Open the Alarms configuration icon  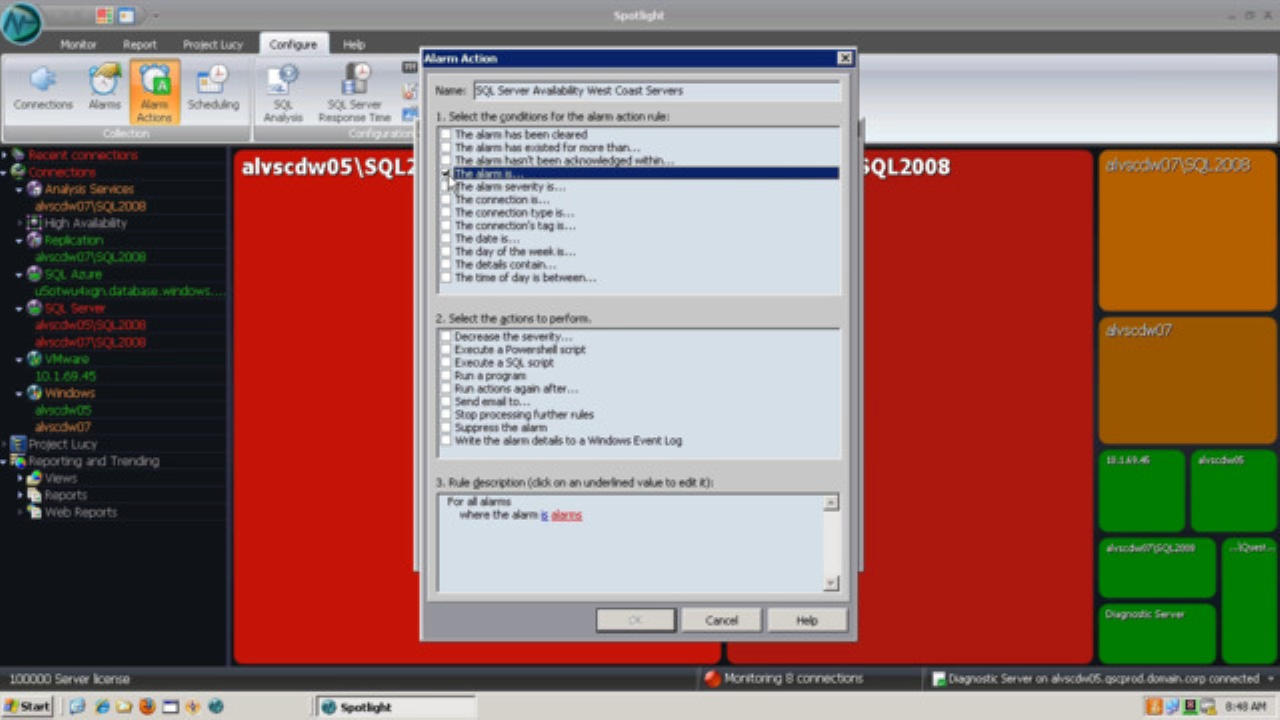104,90
